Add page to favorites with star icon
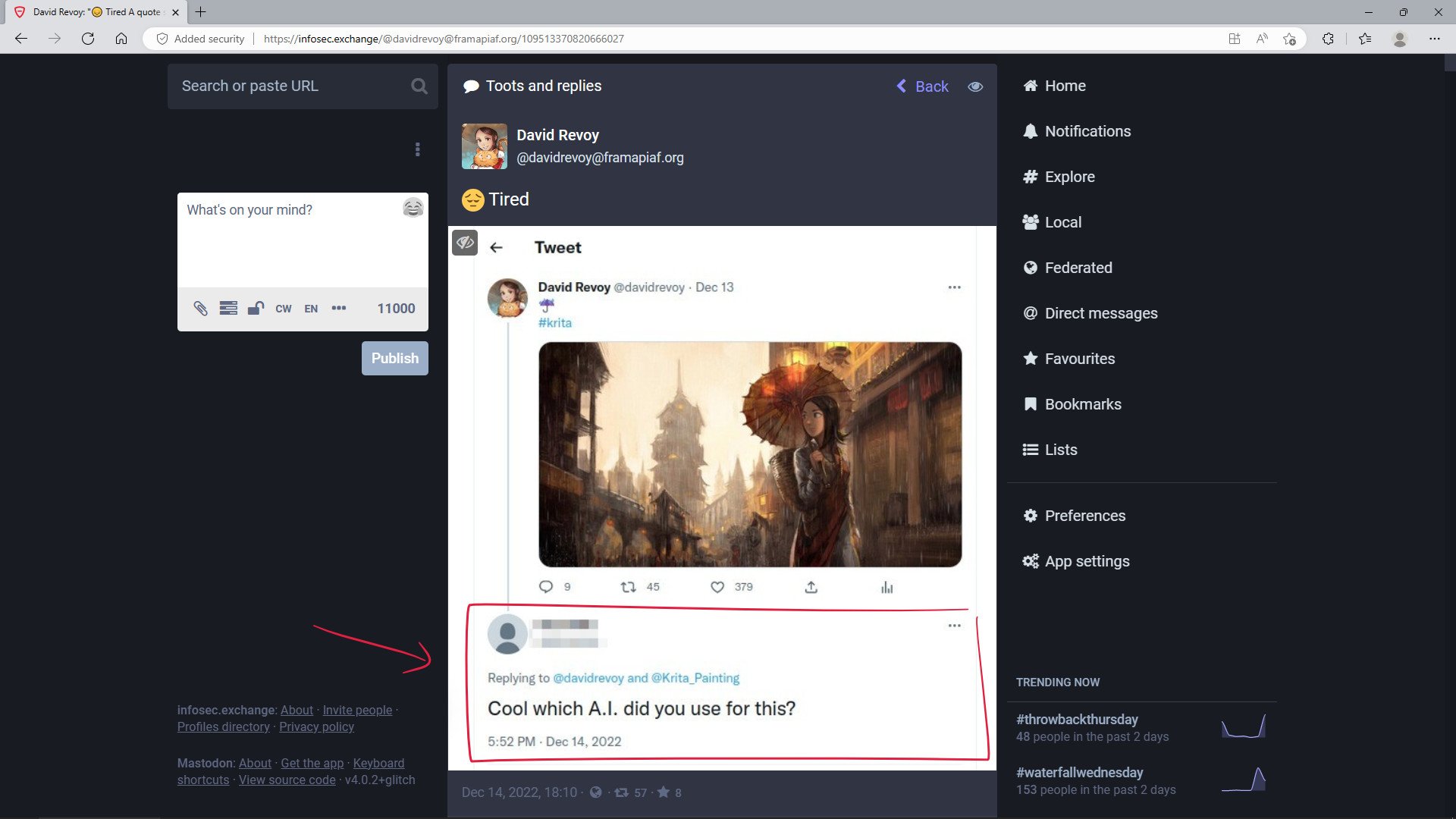1456x819 pixels. 1289,39
